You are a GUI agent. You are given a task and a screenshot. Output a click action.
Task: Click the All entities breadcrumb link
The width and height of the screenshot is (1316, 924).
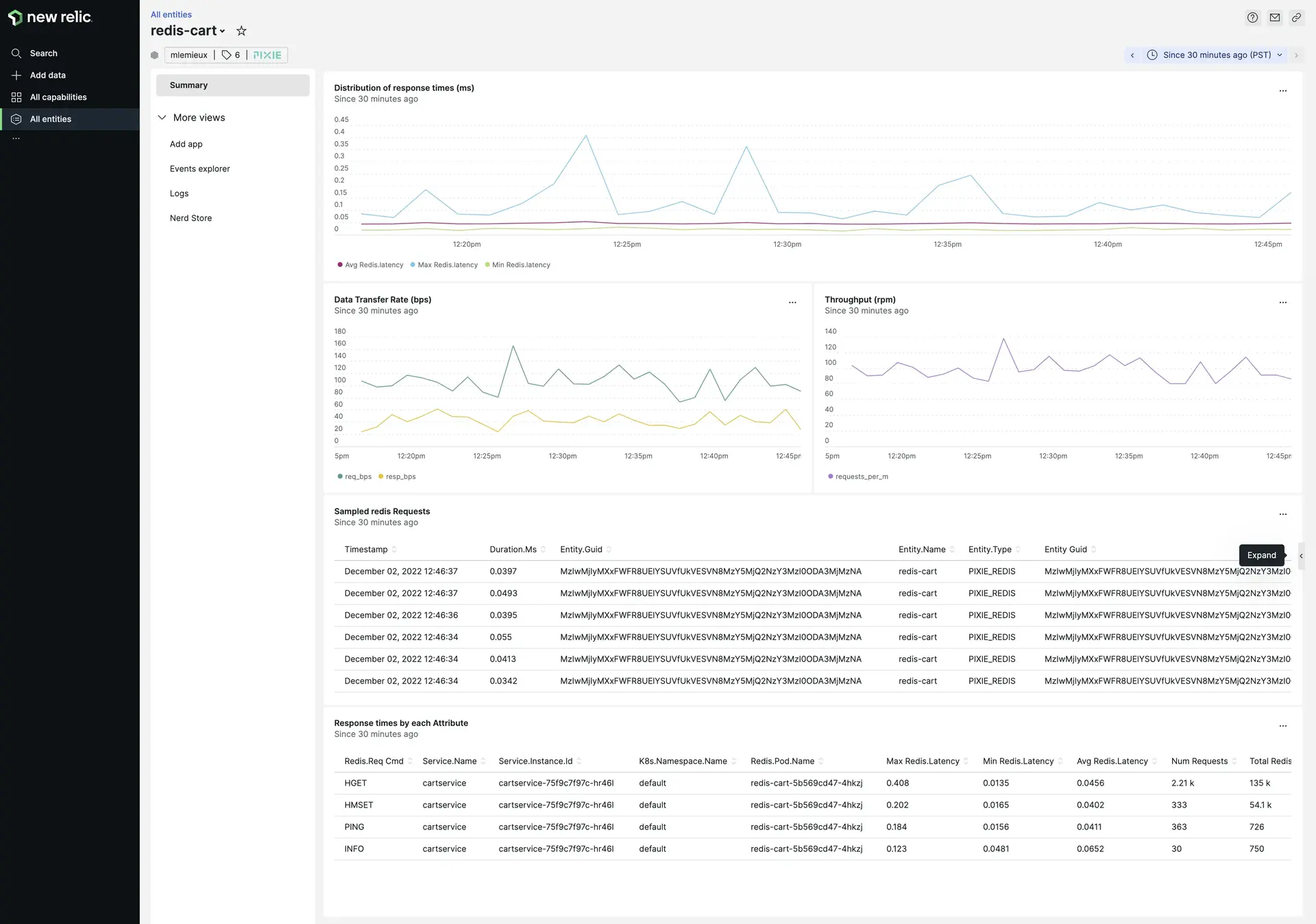point(171,14)
